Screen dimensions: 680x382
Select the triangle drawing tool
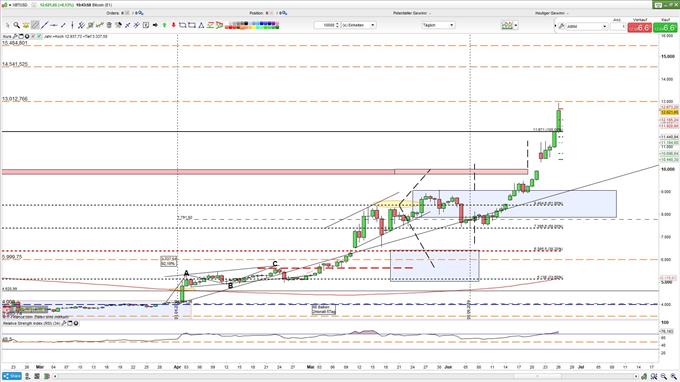point(201,25)
